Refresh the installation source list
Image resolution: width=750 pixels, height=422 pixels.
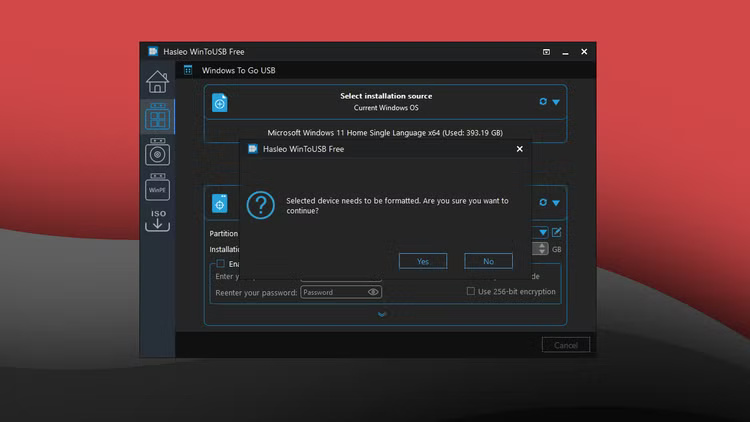(543, 101)
